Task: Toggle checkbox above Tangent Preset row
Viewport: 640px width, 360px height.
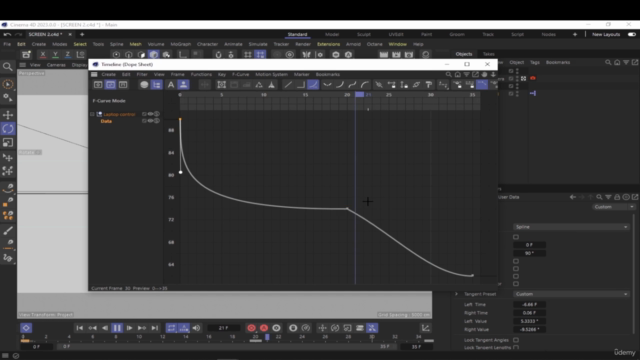Action: click(x=516, y=284)
